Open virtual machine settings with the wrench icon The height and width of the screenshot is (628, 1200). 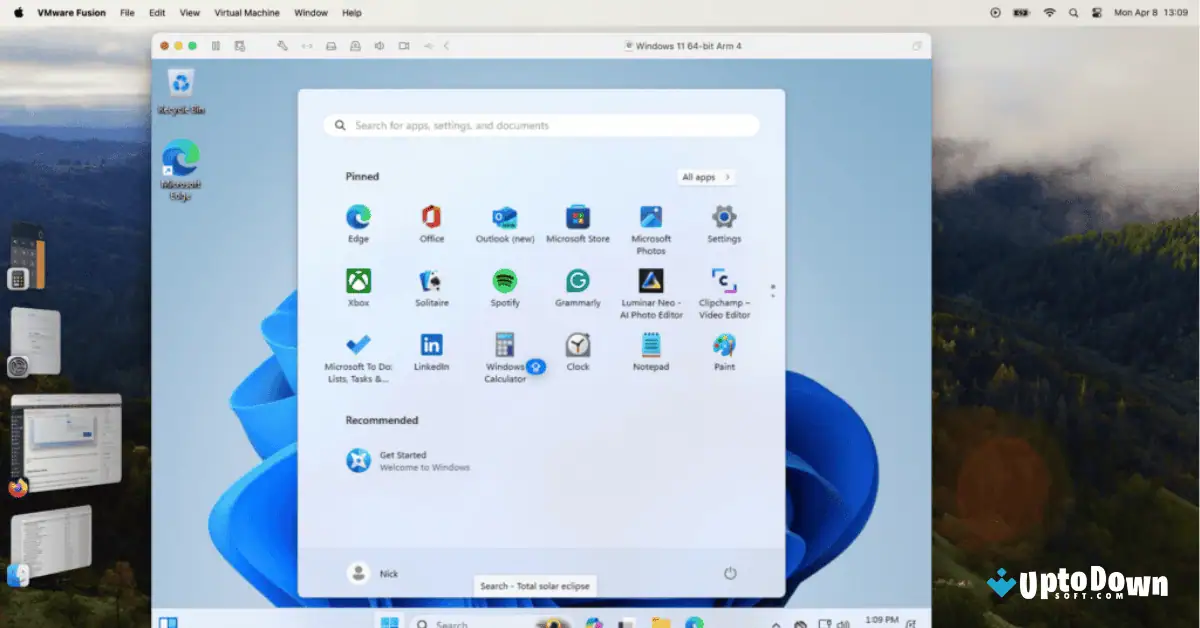click(283, 46)
